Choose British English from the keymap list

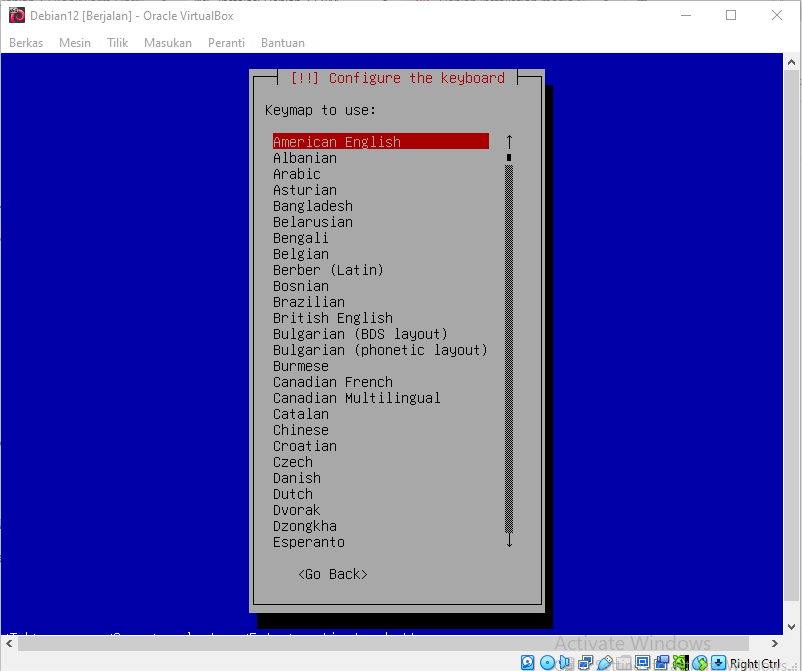[333, 318]
